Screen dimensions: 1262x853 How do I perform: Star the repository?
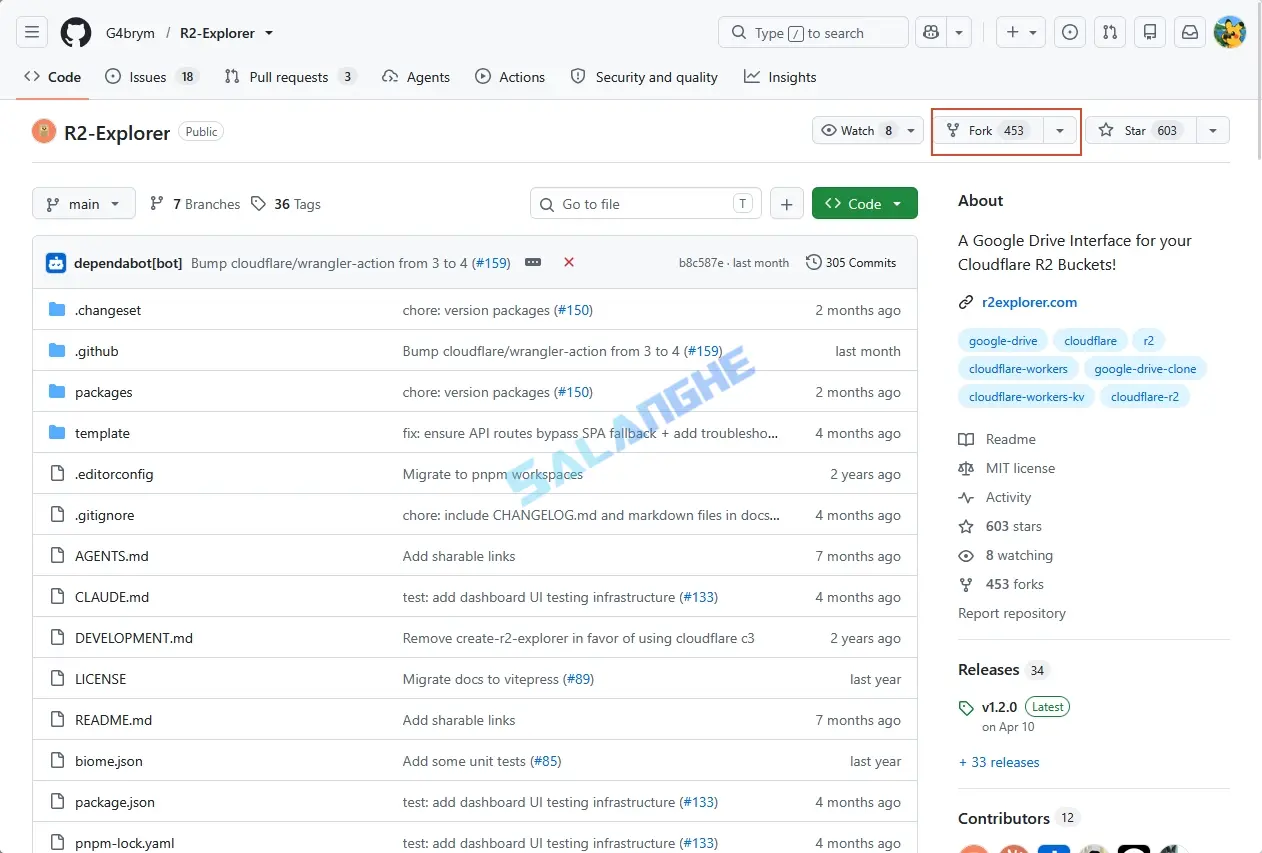[x=1141, y=131]
